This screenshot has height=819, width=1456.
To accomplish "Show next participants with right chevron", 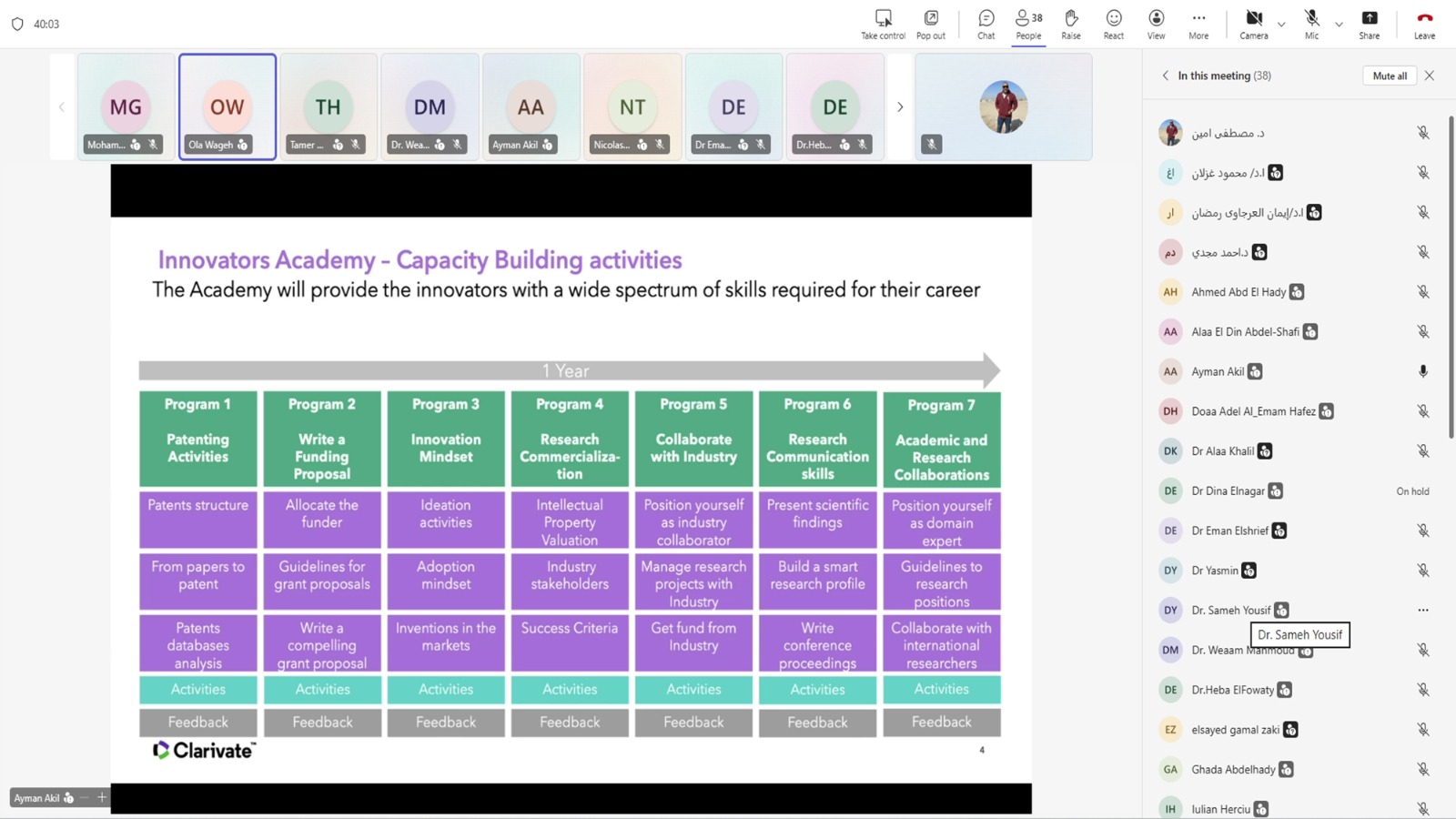I will click(x=900, y=107).
